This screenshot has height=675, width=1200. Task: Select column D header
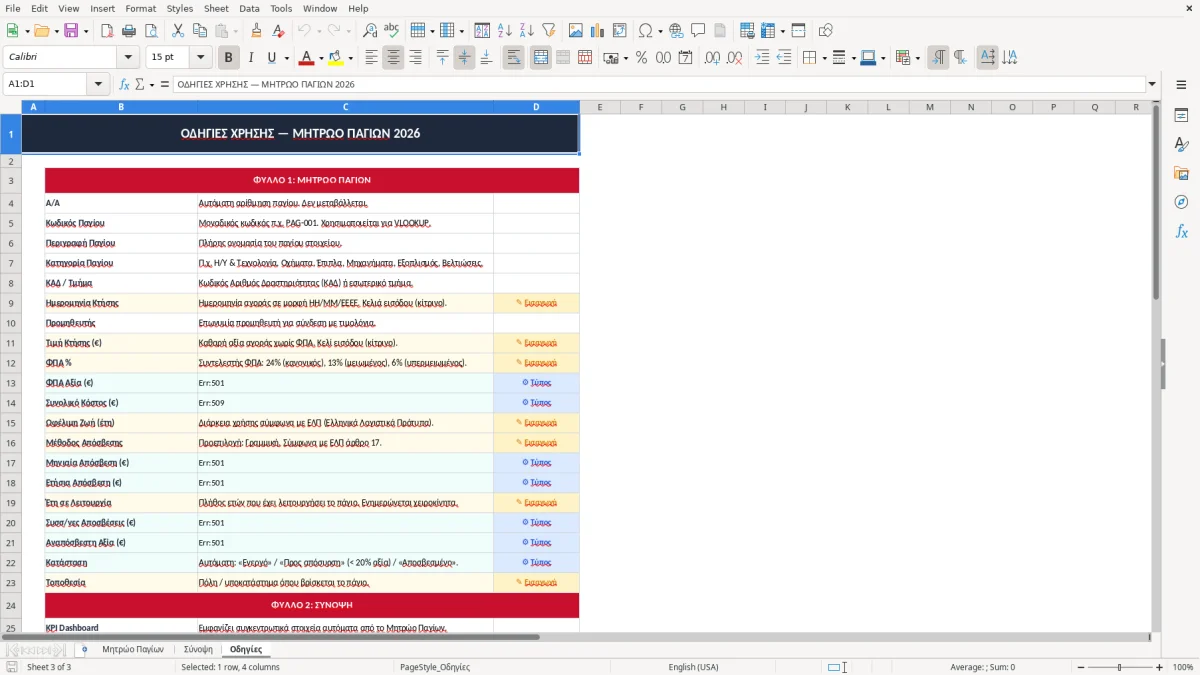pyautogui.click(x=536, y=107)
